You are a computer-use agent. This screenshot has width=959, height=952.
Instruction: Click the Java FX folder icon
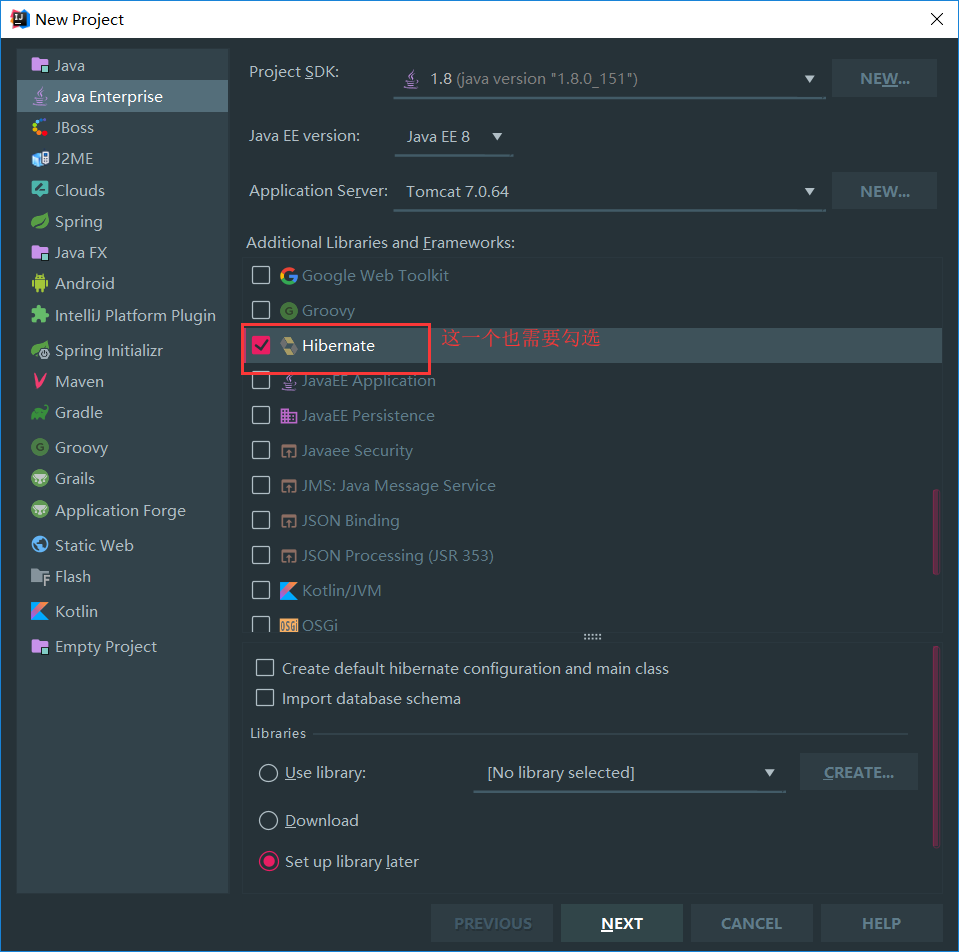[40, 252]
